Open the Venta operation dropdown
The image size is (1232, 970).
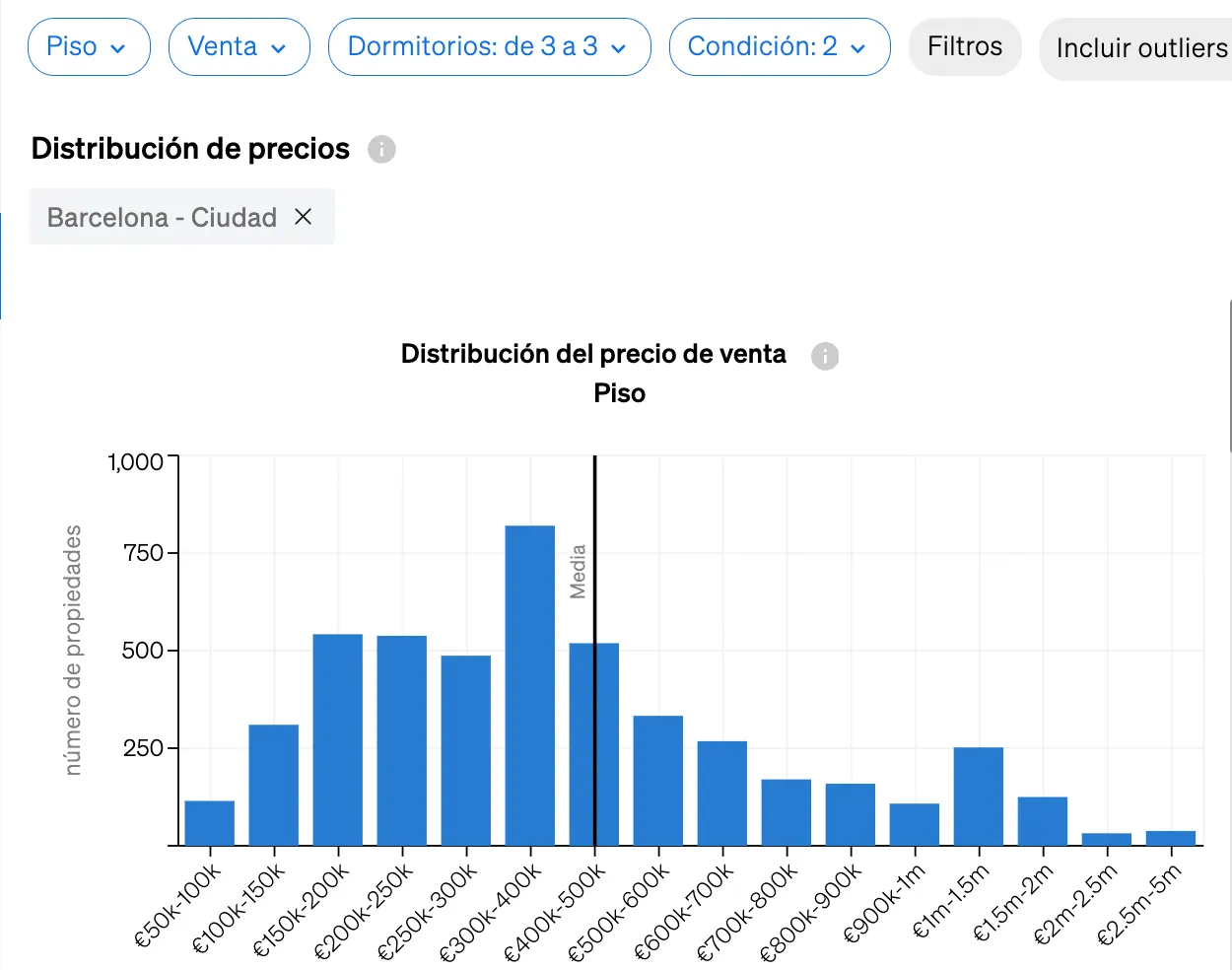pyautogui.click(x=239, y=47)
